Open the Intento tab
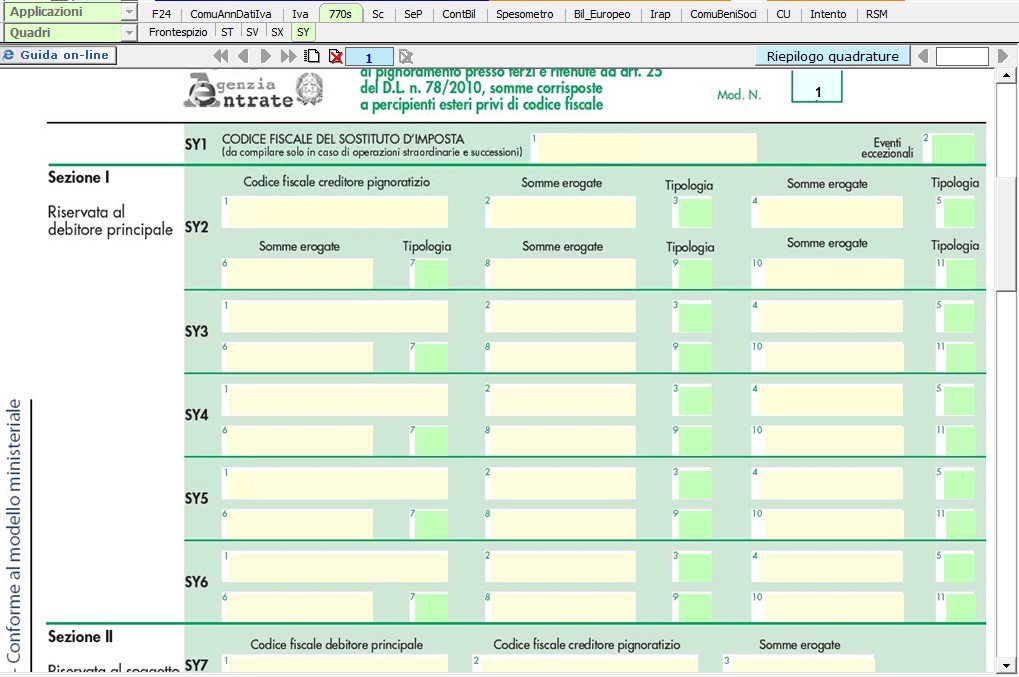Screen dimensions: 1019x677 828,14
